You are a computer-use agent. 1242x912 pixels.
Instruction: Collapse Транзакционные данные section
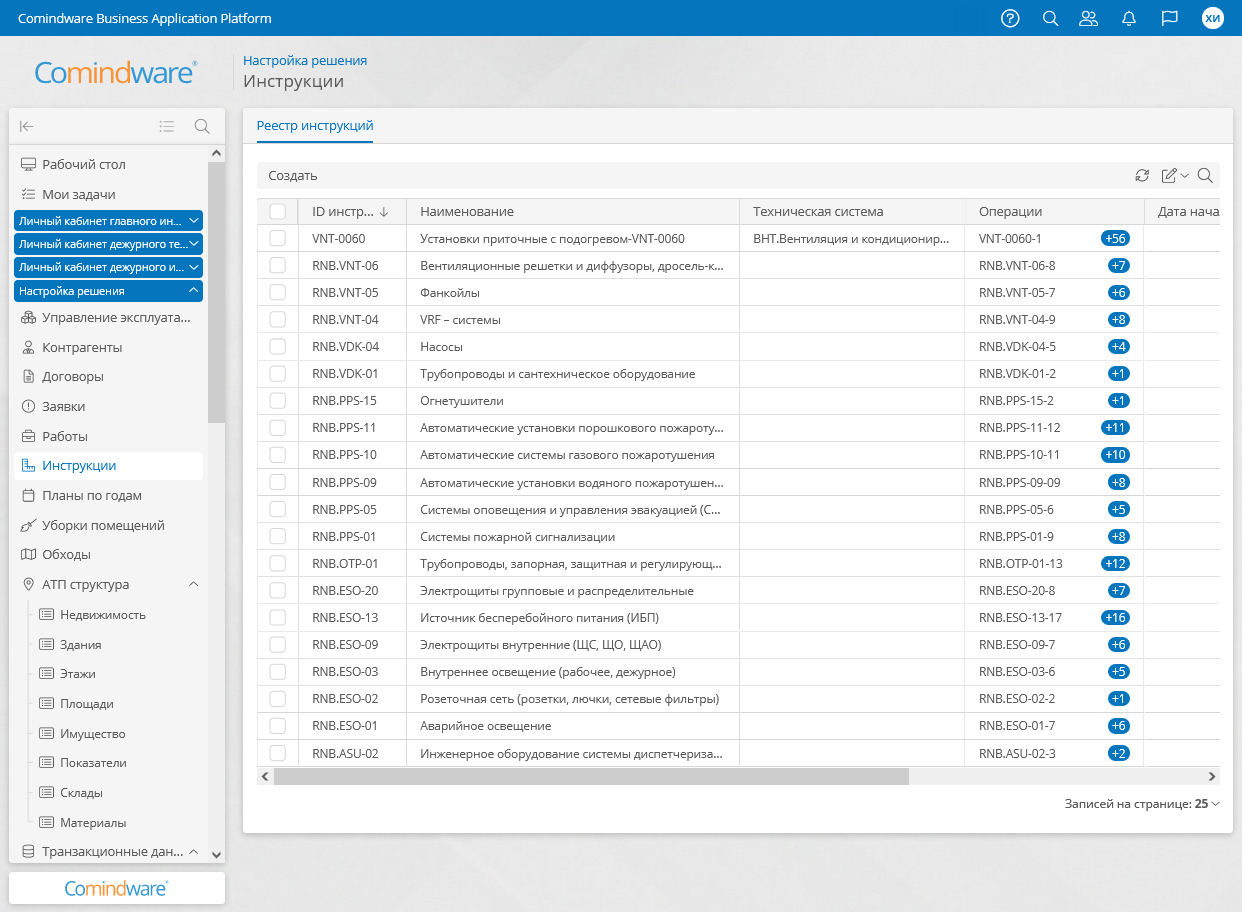coord(194,852)
